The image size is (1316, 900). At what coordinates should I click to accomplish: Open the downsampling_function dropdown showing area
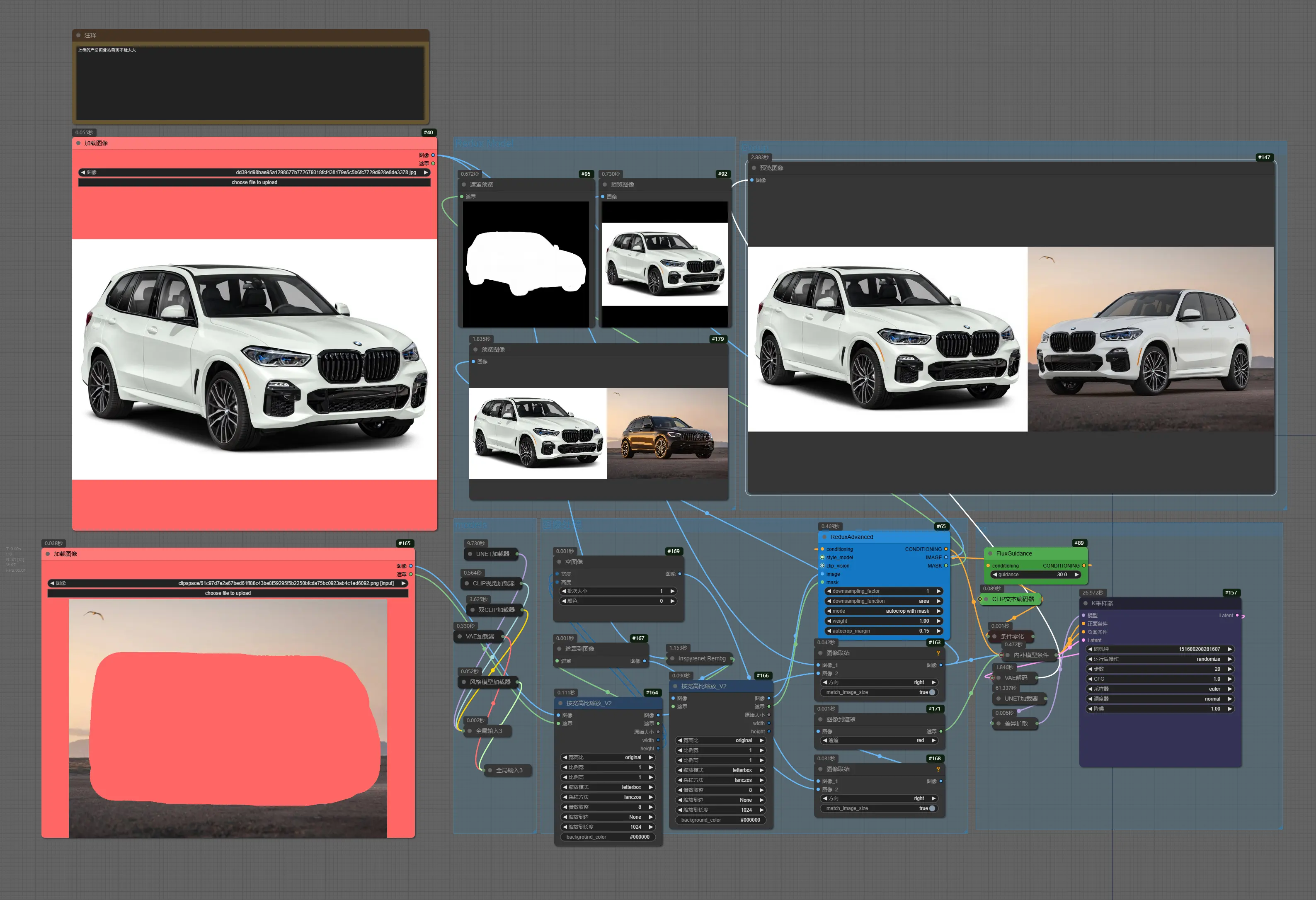(x=883, y=601)
